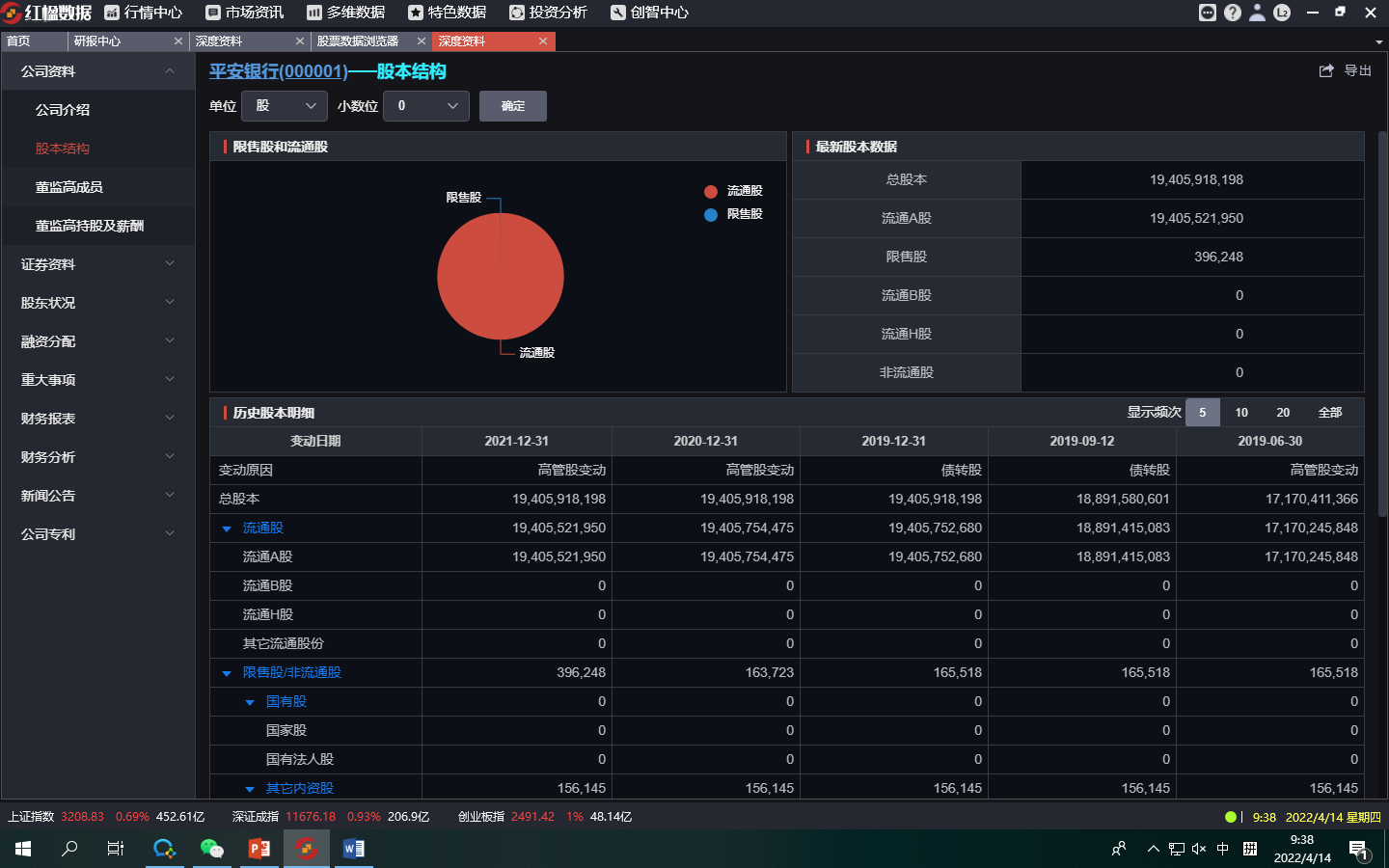This screenshot has width=1389, height=868.
Task: Open the chat message bubble icon
Action: pos(1207,13)
